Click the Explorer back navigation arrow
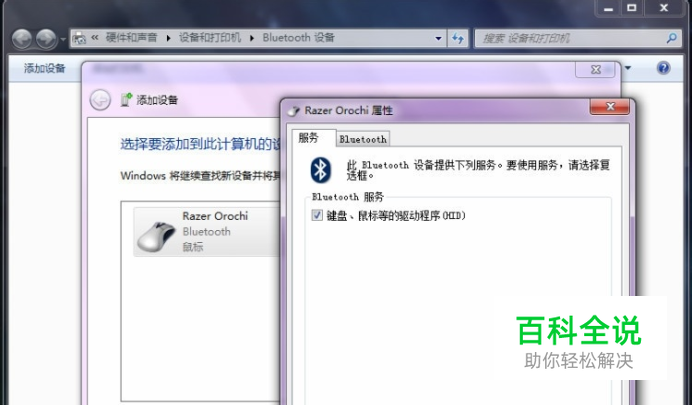Viewport: 692px width, 405px height. click(x=22, y=39)
